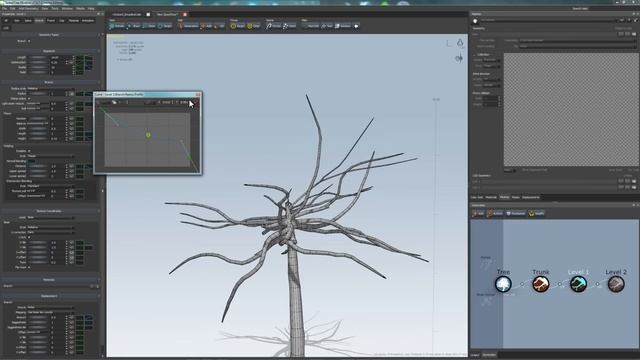Click the white mesh icon in Meshes panel header

tap(475, 20)
